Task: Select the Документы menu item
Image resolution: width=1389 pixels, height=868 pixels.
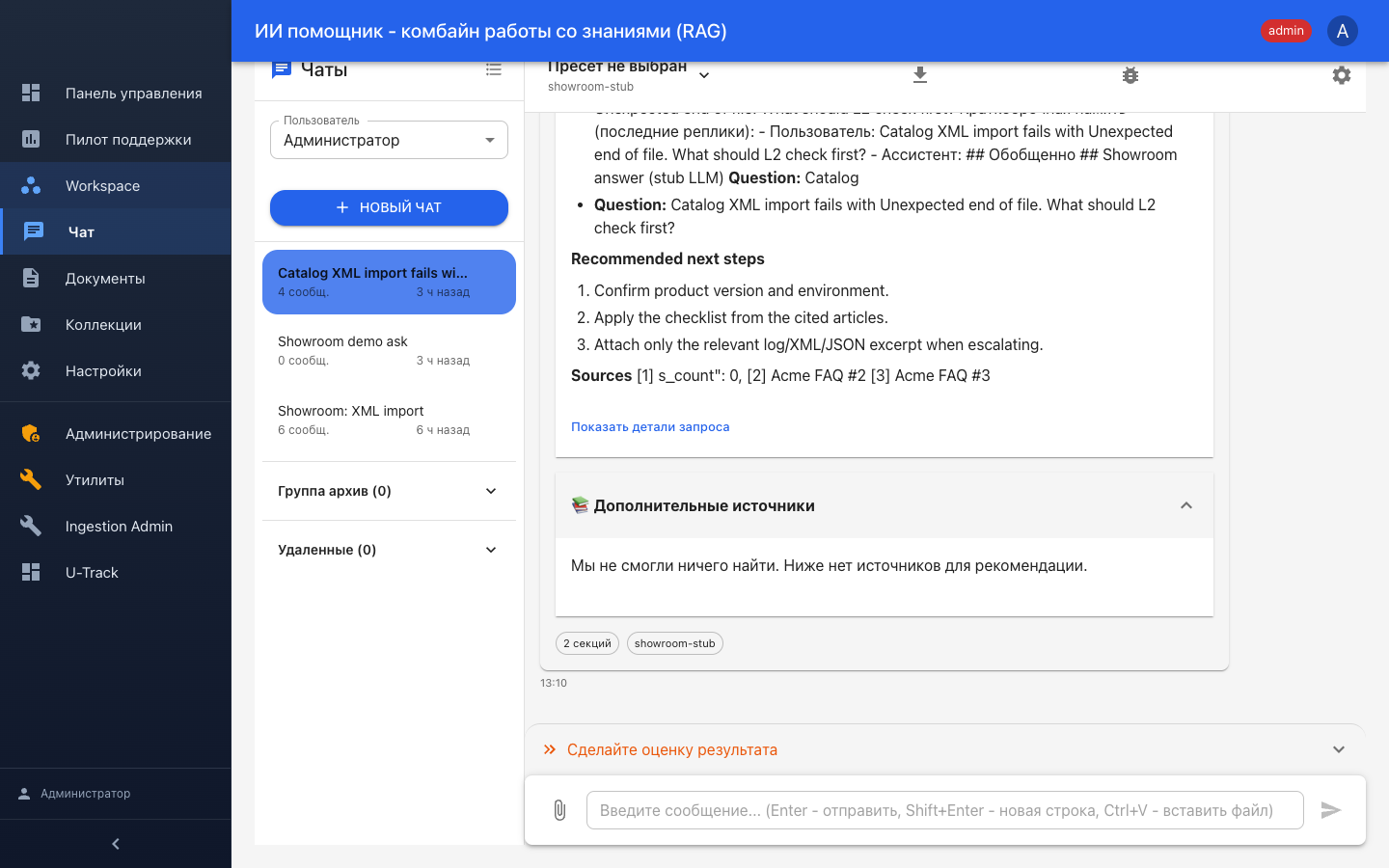Action: tap(116, 278)
